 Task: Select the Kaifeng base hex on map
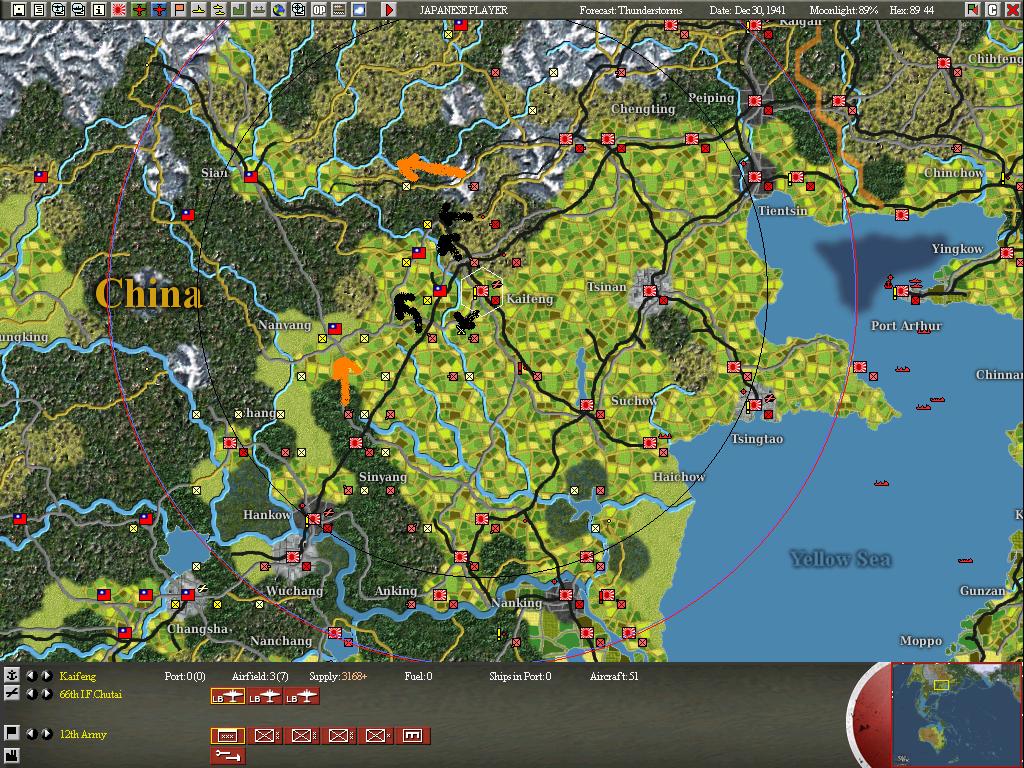coord(482,291)
